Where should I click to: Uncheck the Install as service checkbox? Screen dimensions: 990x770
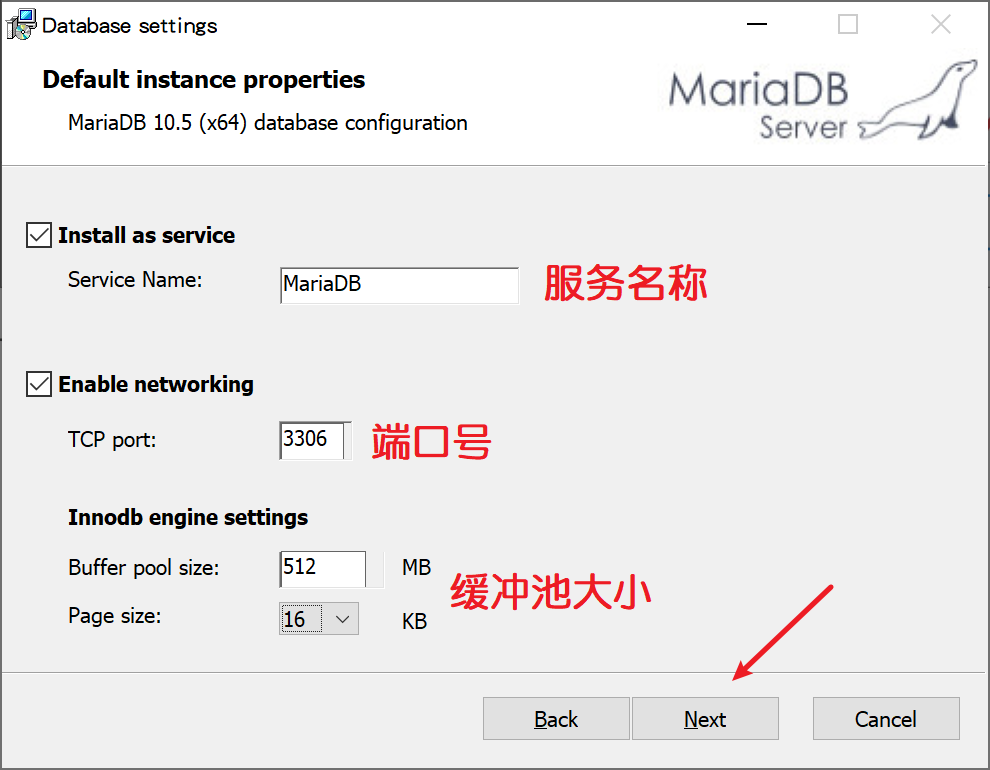click(x=39, y=235)
